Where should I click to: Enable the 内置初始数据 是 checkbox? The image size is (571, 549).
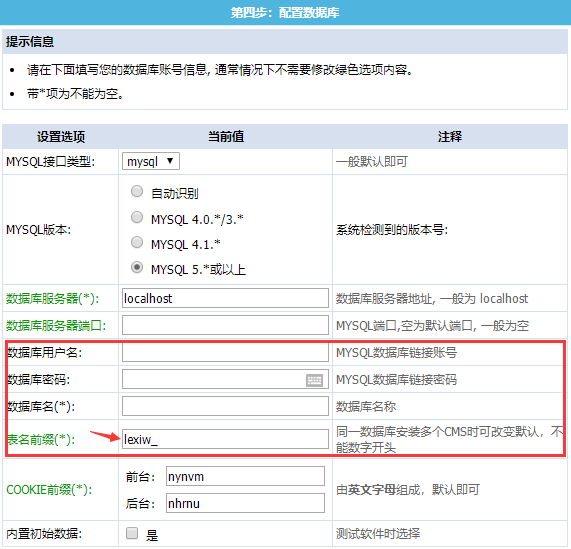132,533
